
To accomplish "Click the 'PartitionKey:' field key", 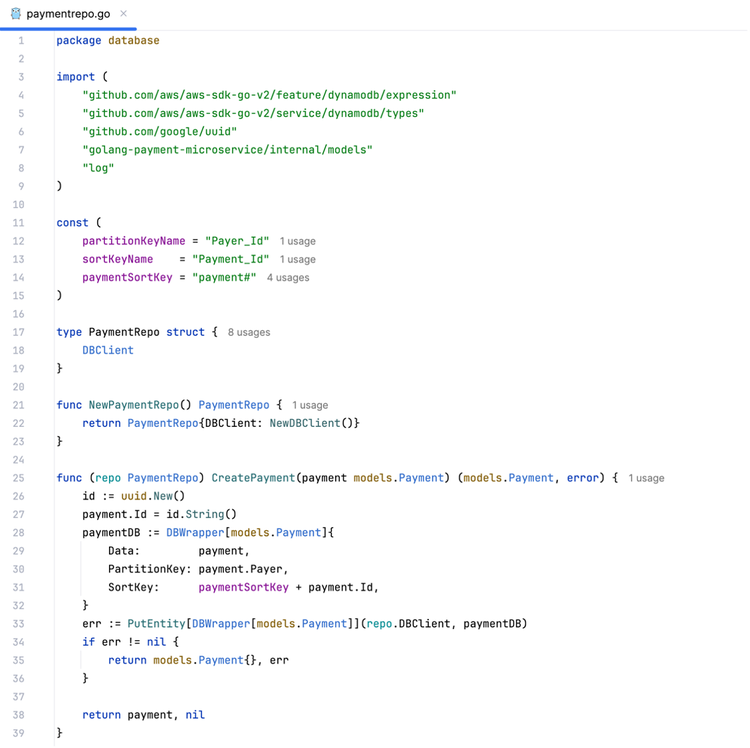I will (150, 569).
